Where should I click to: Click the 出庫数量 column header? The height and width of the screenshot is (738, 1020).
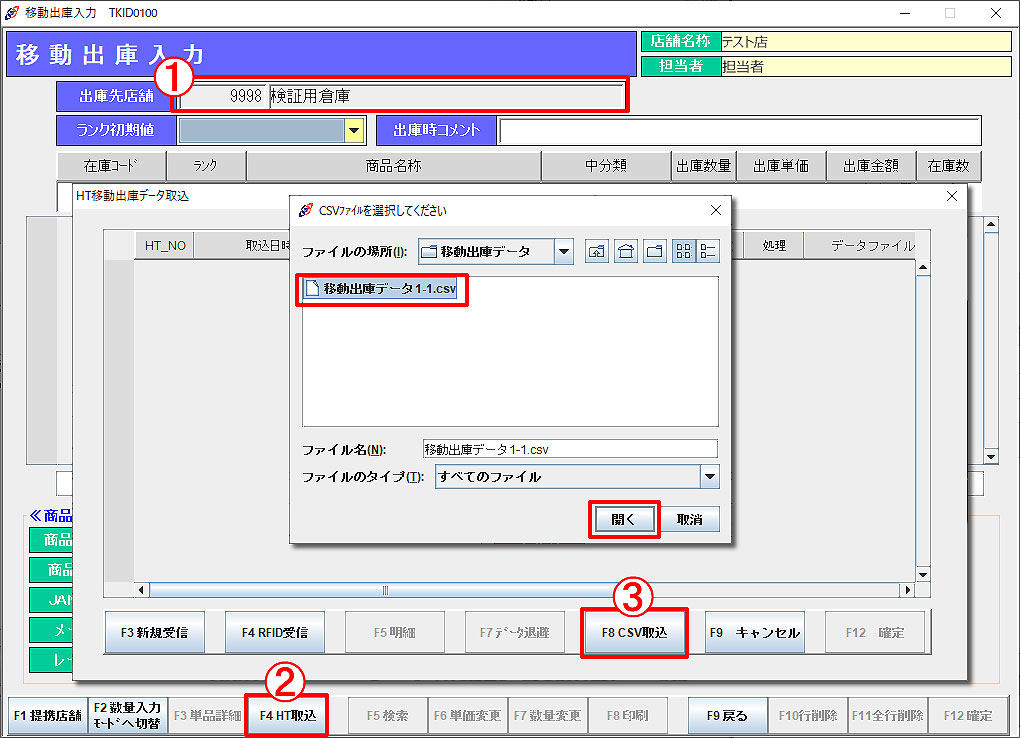coord(703,166)
